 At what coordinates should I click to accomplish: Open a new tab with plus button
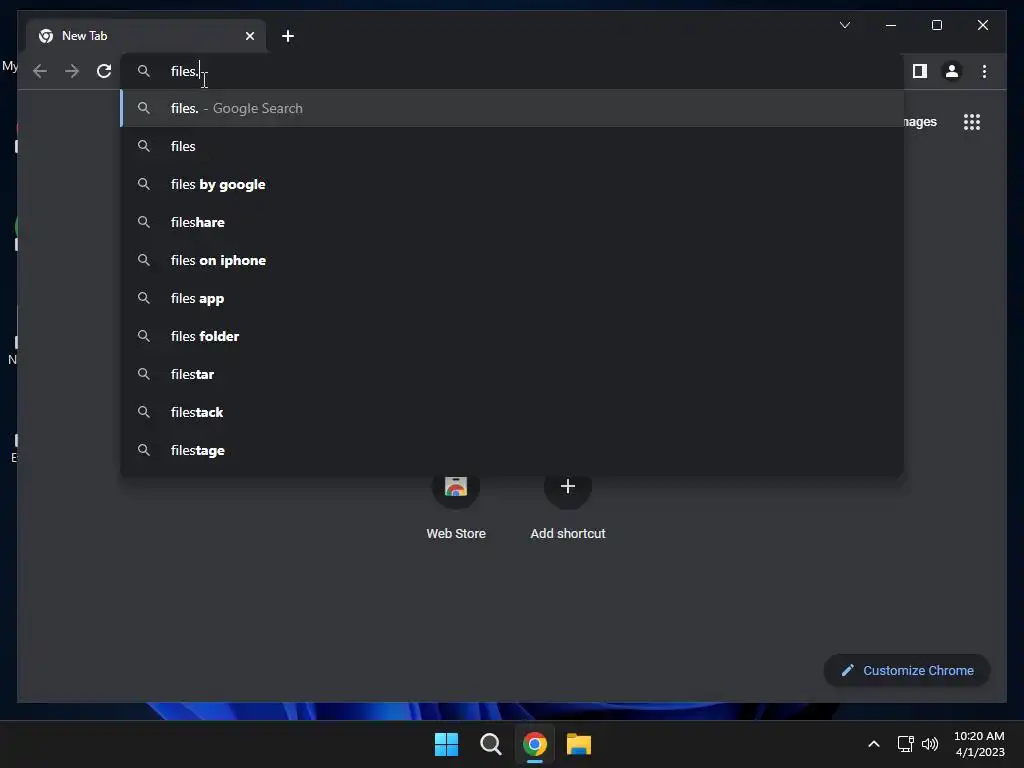pos(288,36)
